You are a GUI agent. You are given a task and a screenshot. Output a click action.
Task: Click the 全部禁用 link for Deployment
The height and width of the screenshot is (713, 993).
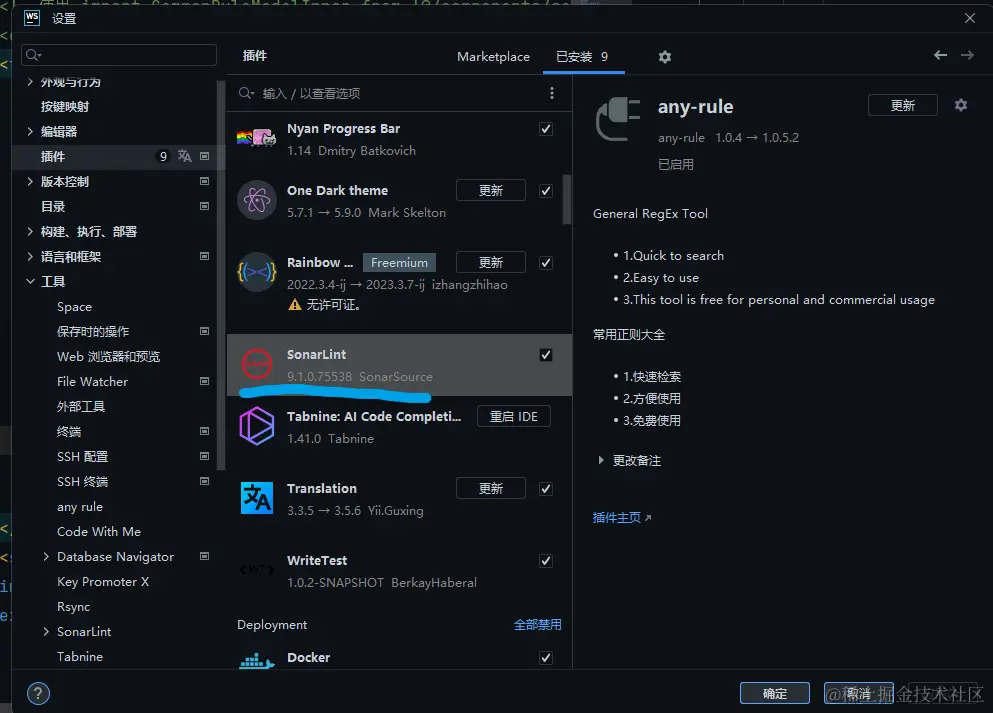tap(538, 624)
